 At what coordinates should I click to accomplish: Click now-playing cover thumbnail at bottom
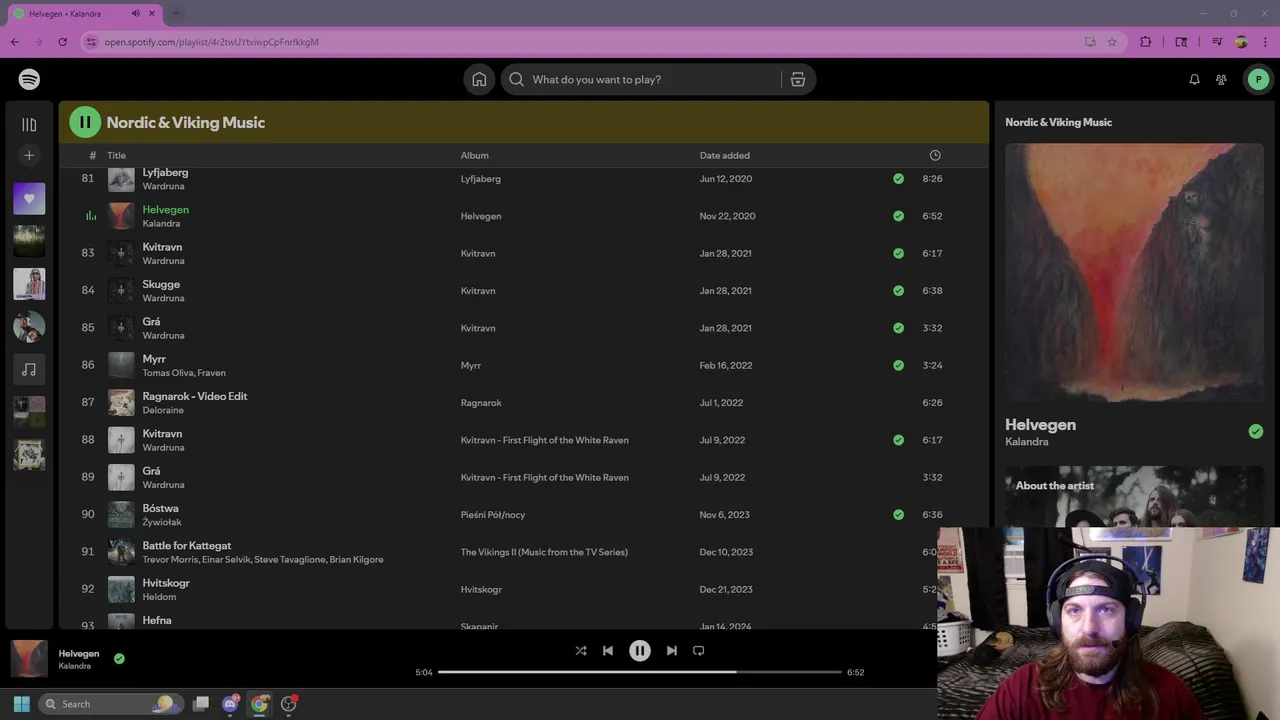[x=29, y=658]
